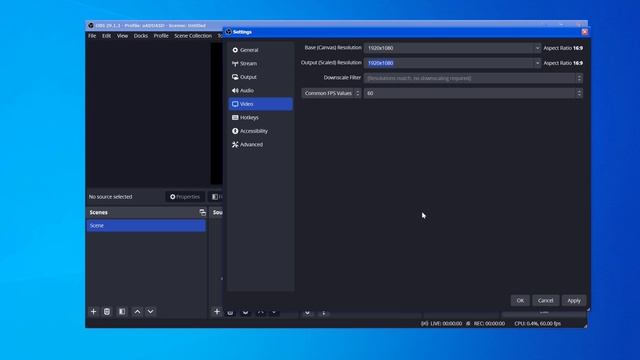Select the Video settings category
This screenshot has height=360, width=640.
260,104
